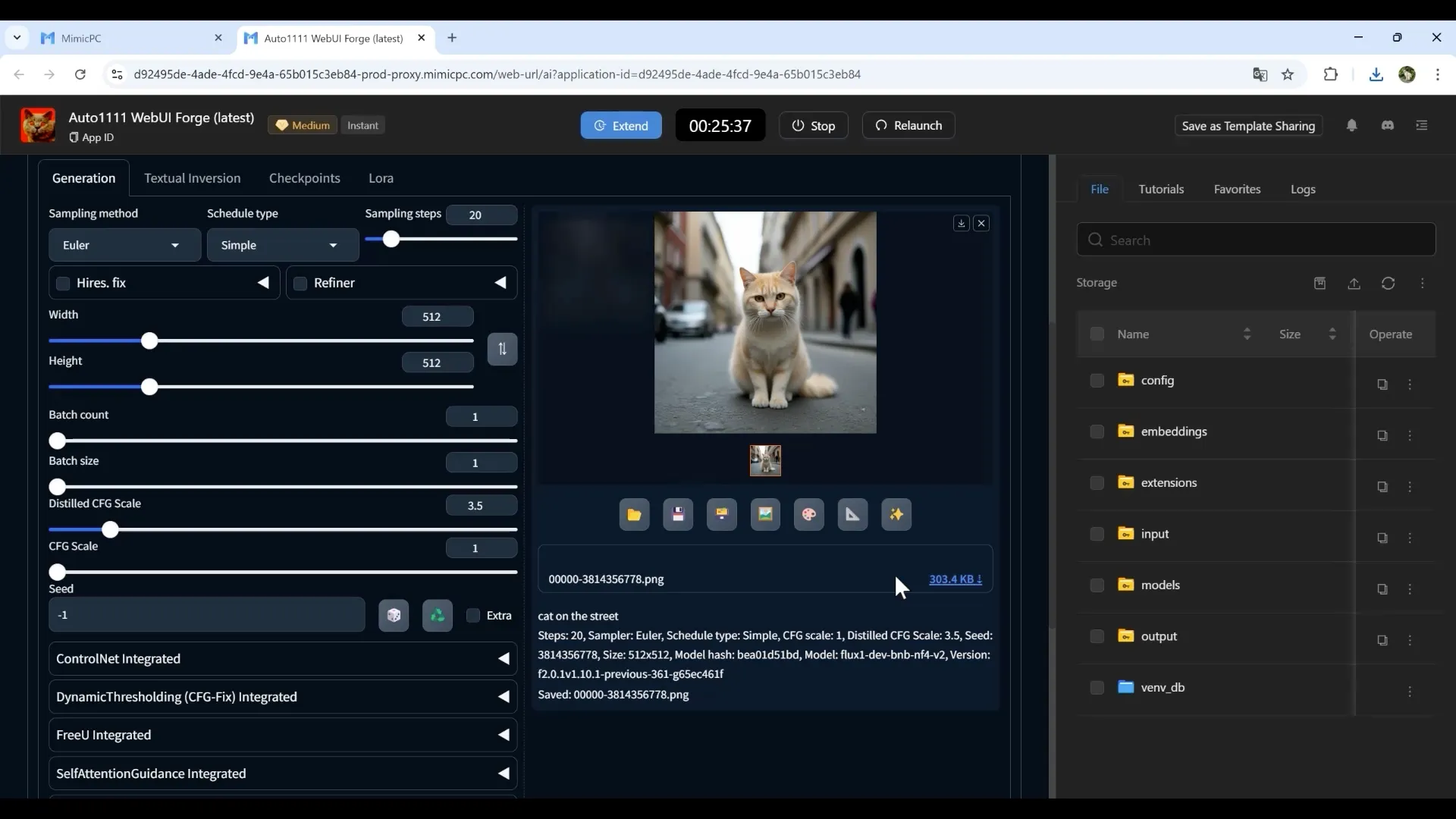This screenshot has height=819, width=1456.
Task: Swap width and height with arrows icon
Action: 502,349
